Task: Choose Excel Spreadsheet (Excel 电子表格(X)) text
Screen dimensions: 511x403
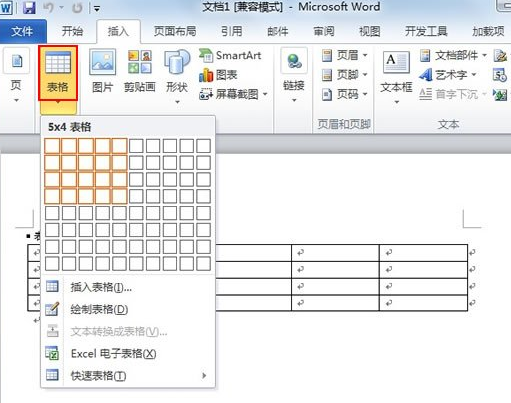Action: [114, 353]
